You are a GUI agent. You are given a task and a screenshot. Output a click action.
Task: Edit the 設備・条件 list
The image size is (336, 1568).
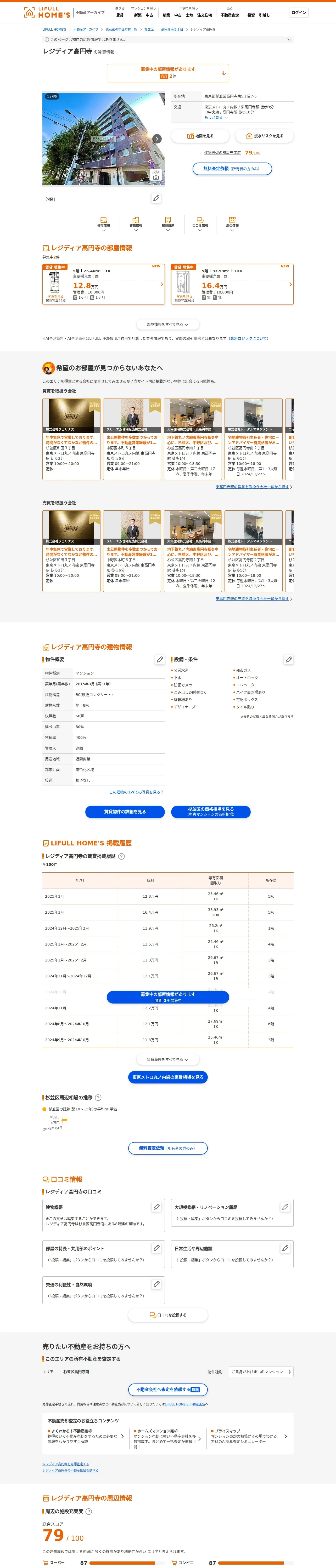pos(288,659)
